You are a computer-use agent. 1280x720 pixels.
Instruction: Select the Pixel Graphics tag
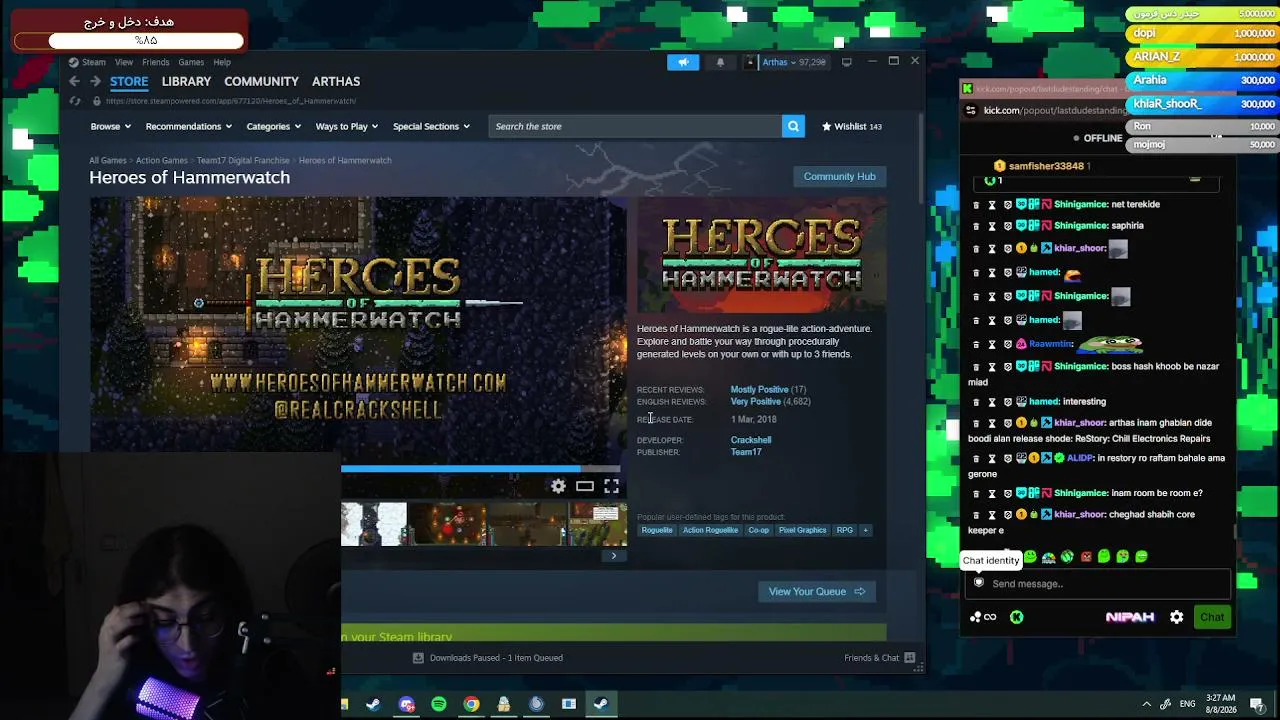point(802,530)
